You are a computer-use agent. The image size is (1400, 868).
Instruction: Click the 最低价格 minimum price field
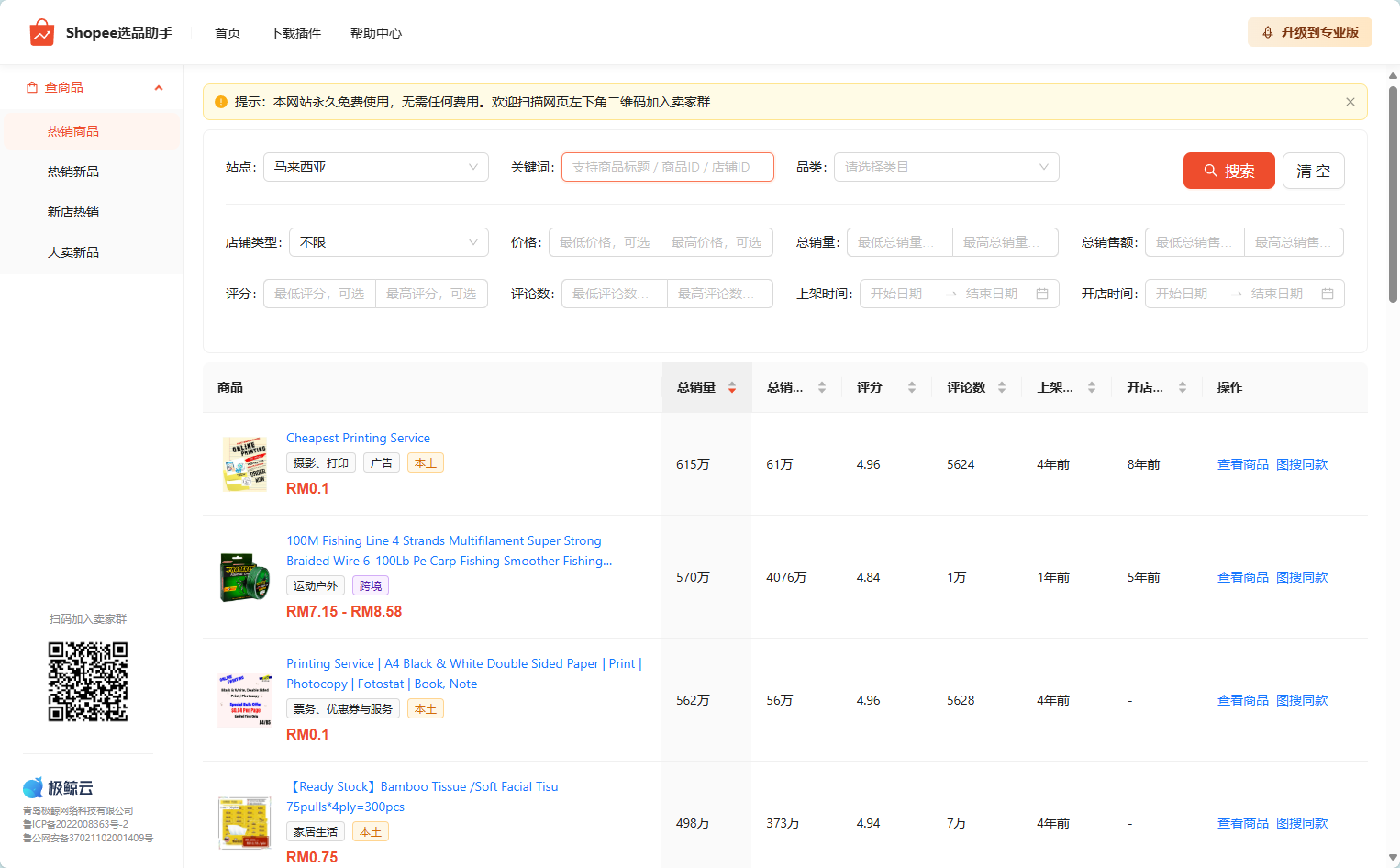605,242
